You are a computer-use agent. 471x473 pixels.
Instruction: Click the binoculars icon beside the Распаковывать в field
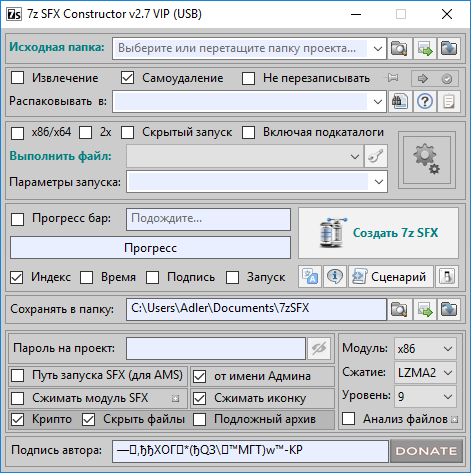coord(400,101)
